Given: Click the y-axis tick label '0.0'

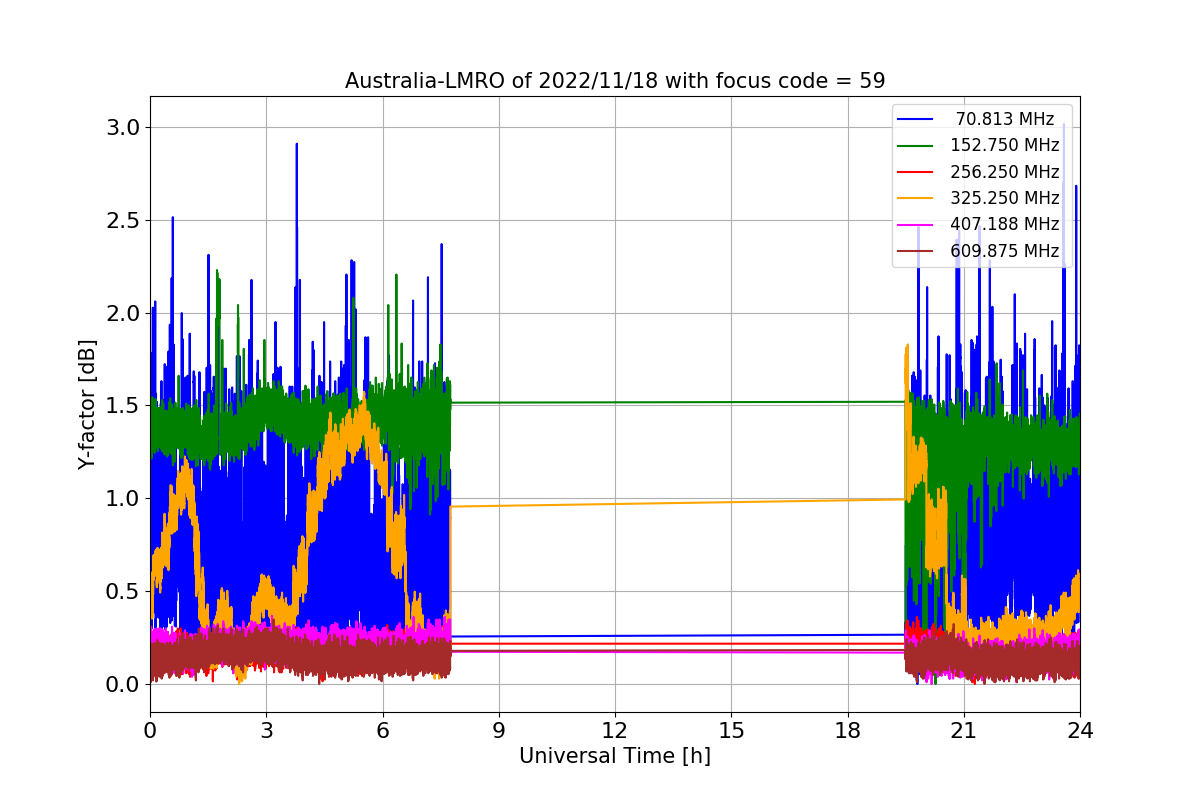Looking at the screenshot, I should point(122,684).
